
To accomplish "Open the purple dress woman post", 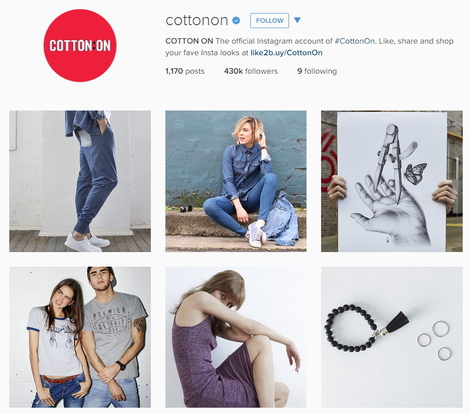I will click(236, 337).
